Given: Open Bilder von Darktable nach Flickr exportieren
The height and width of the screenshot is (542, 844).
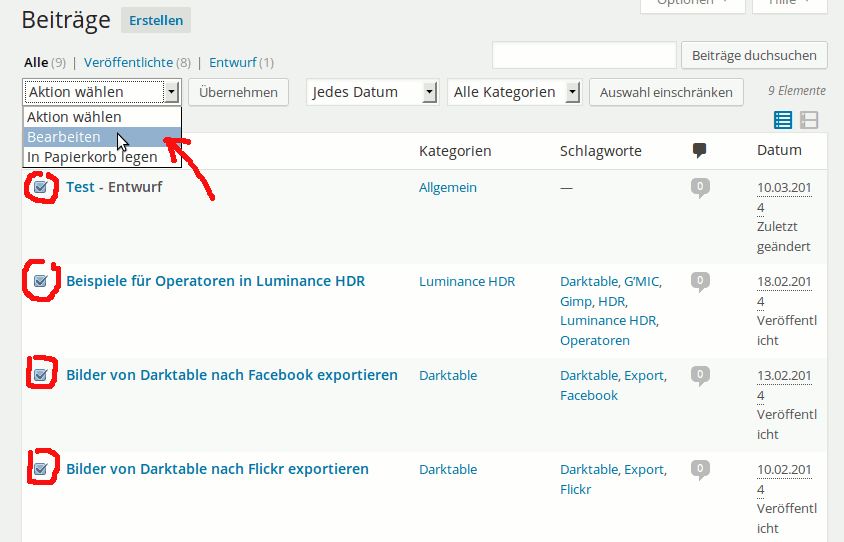Looking at the screenshot, I should pos(217,469).
